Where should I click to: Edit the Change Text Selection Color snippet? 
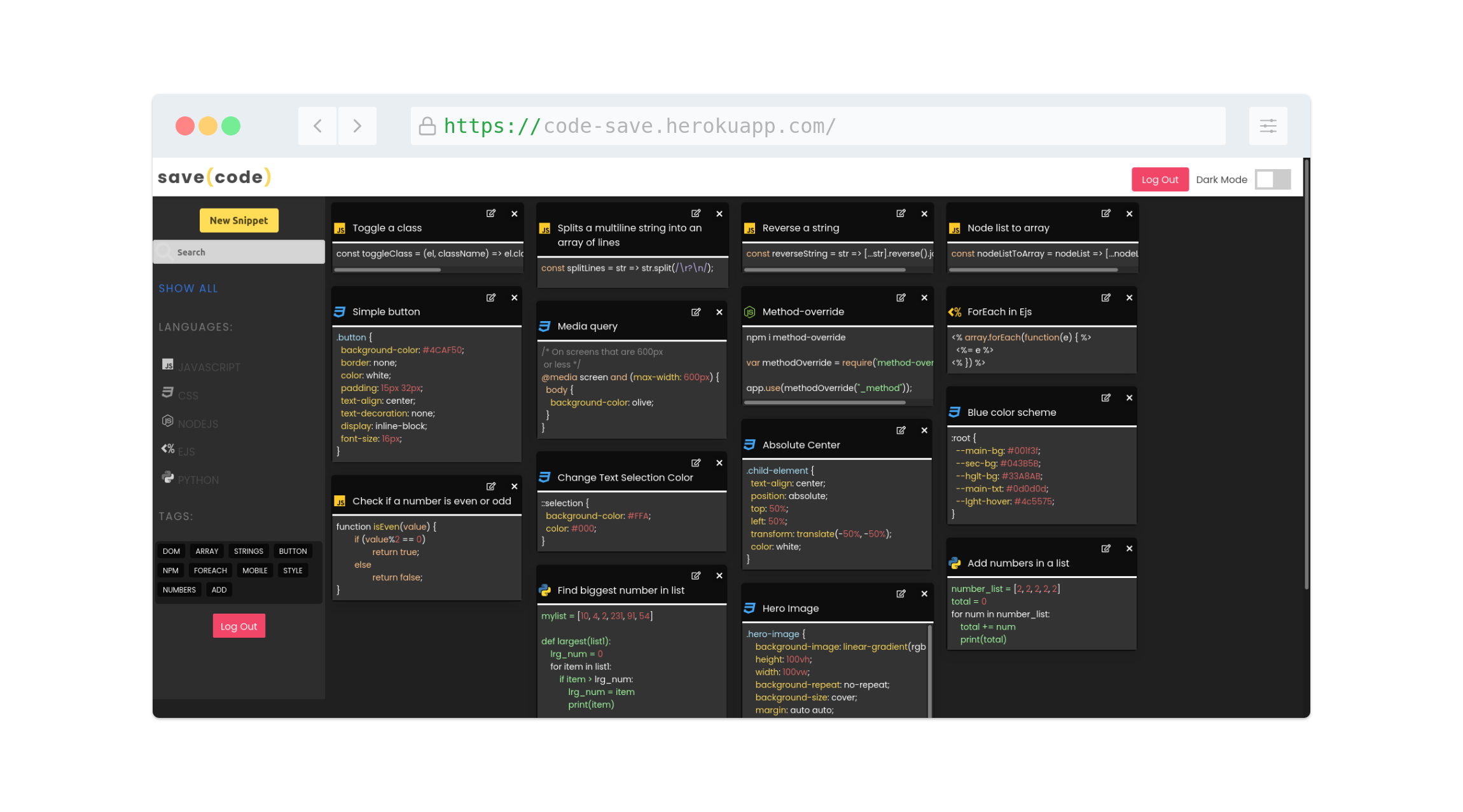click(x=696, y=463)
